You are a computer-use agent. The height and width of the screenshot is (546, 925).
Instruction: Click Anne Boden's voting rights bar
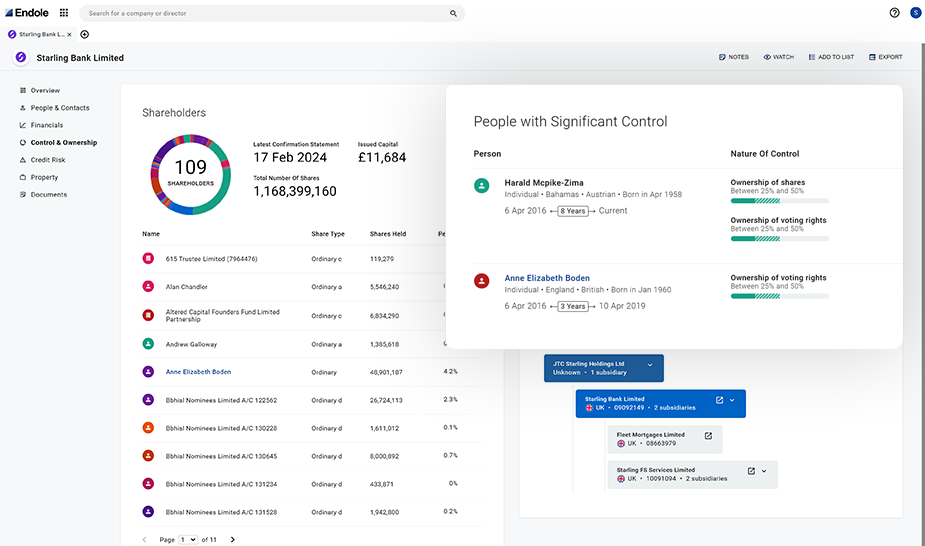779,296
